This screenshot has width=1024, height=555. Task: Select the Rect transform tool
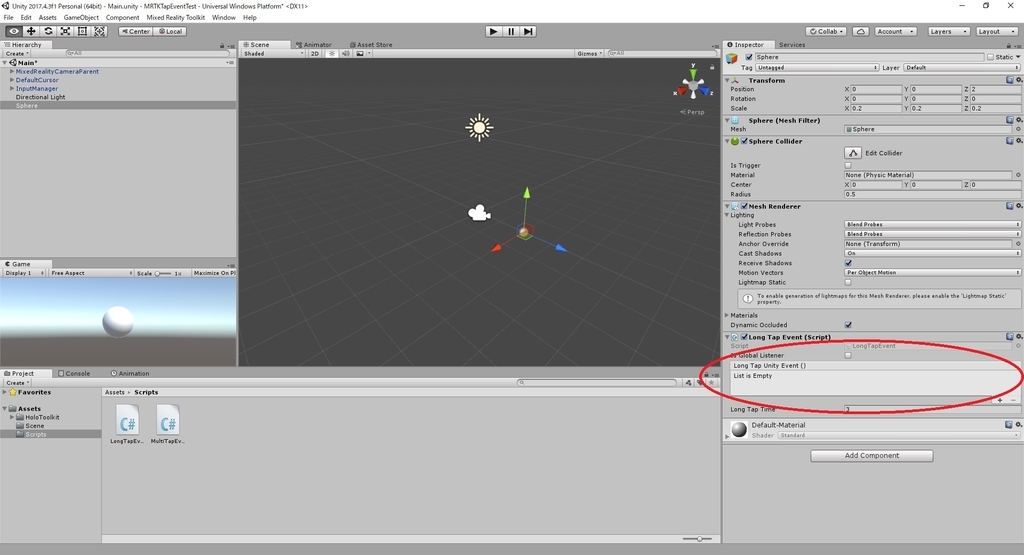[82, 31]
